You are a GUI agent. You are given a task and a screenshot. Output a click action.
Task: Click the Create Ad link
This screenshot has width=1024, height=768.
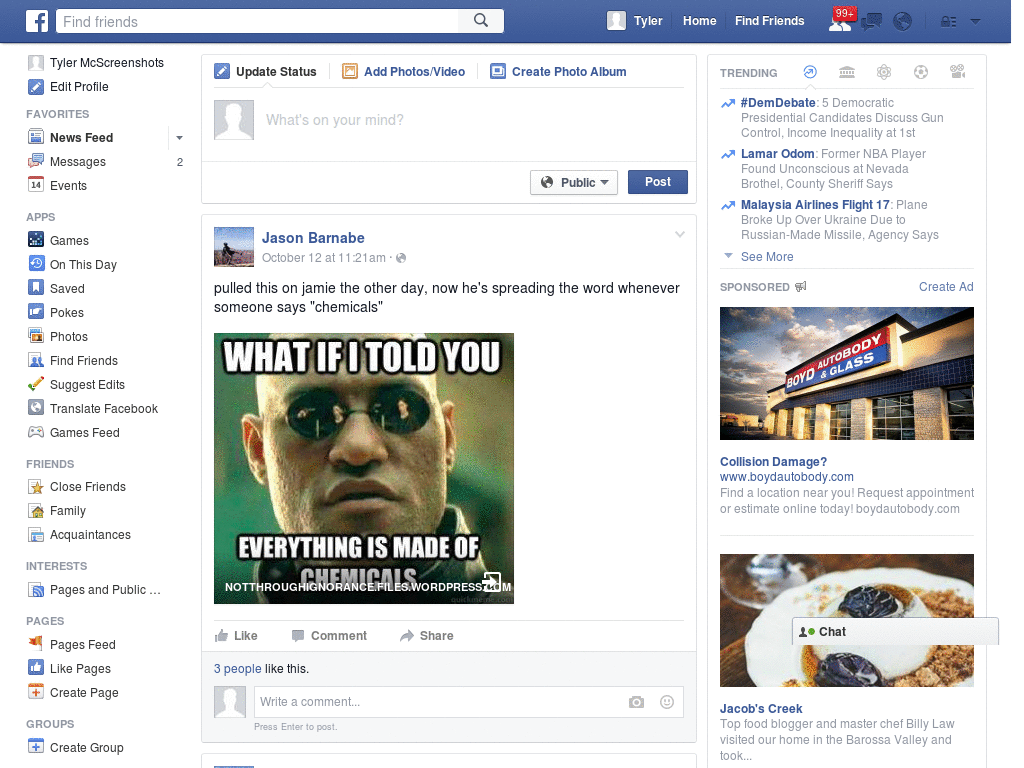(946, 287)
